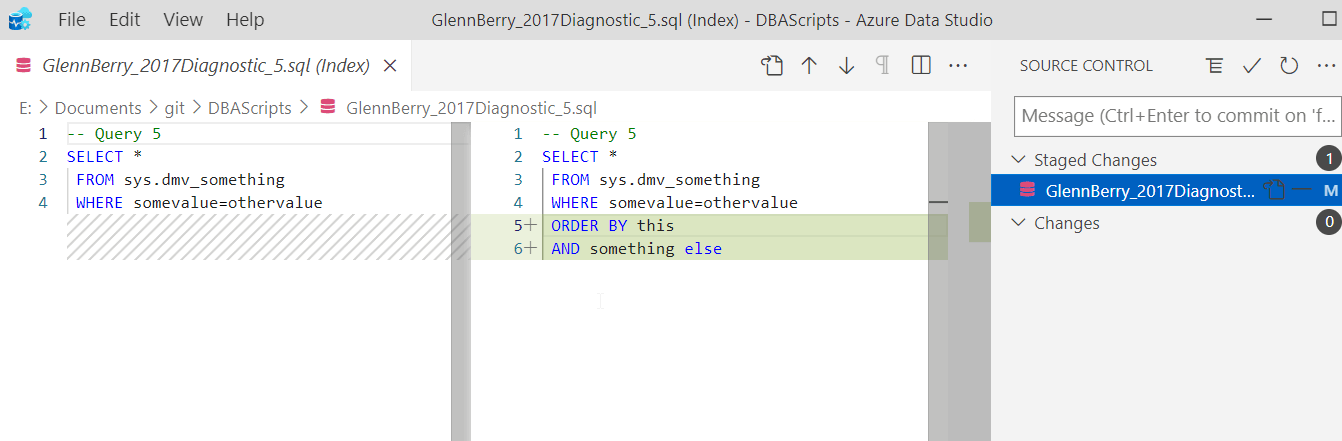
Task: Open Source Control More Actions ellipsis
Action: coord(1326,65)
